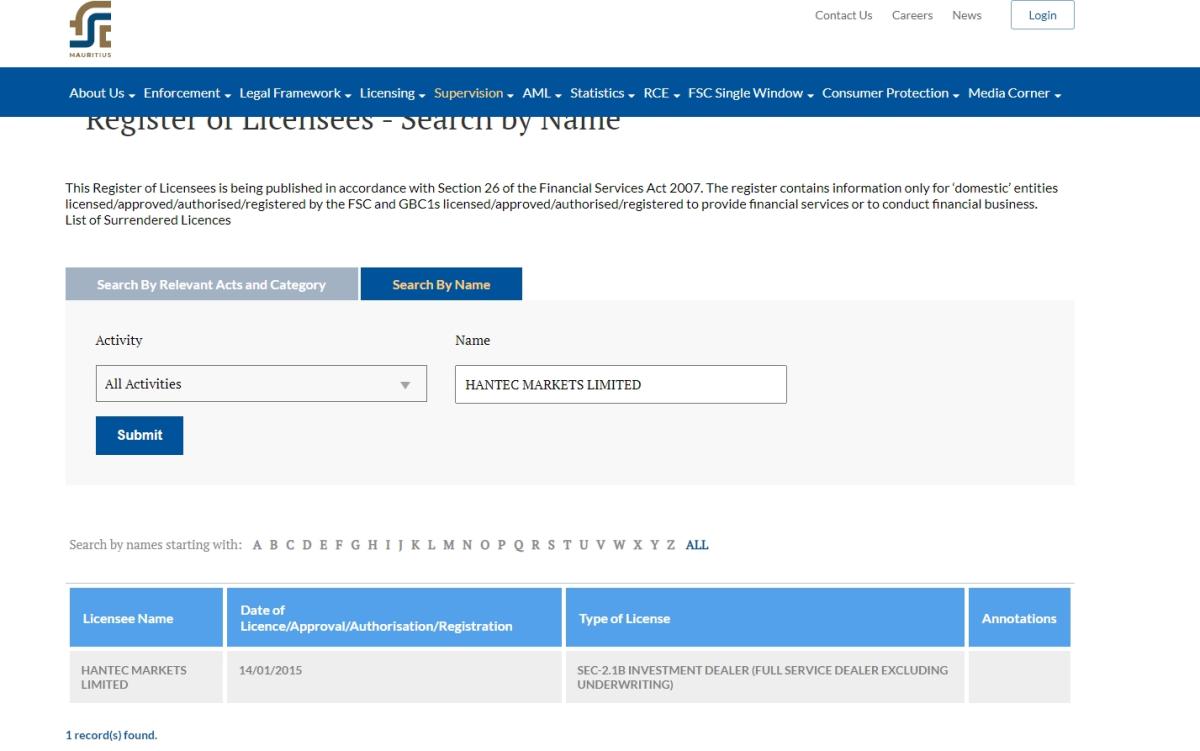
Task: Select the Search By Name tab
Action: [441, 285]
